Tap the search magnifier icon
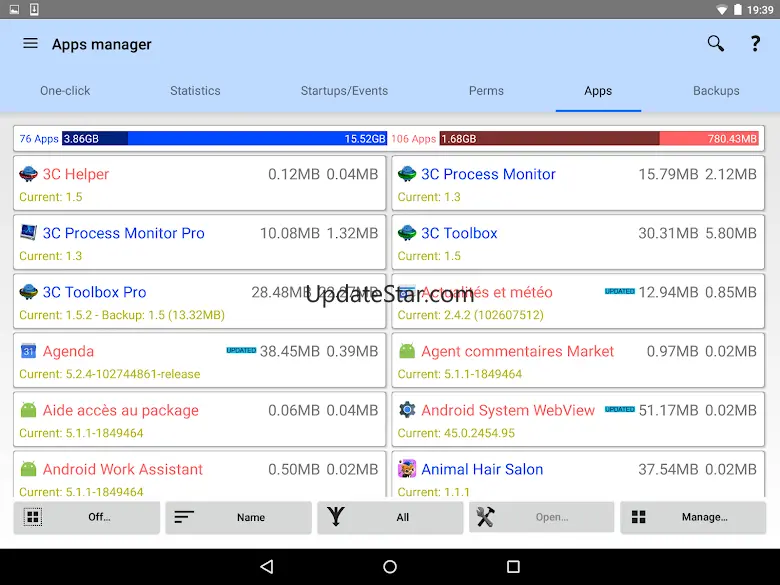 [715, 43]
